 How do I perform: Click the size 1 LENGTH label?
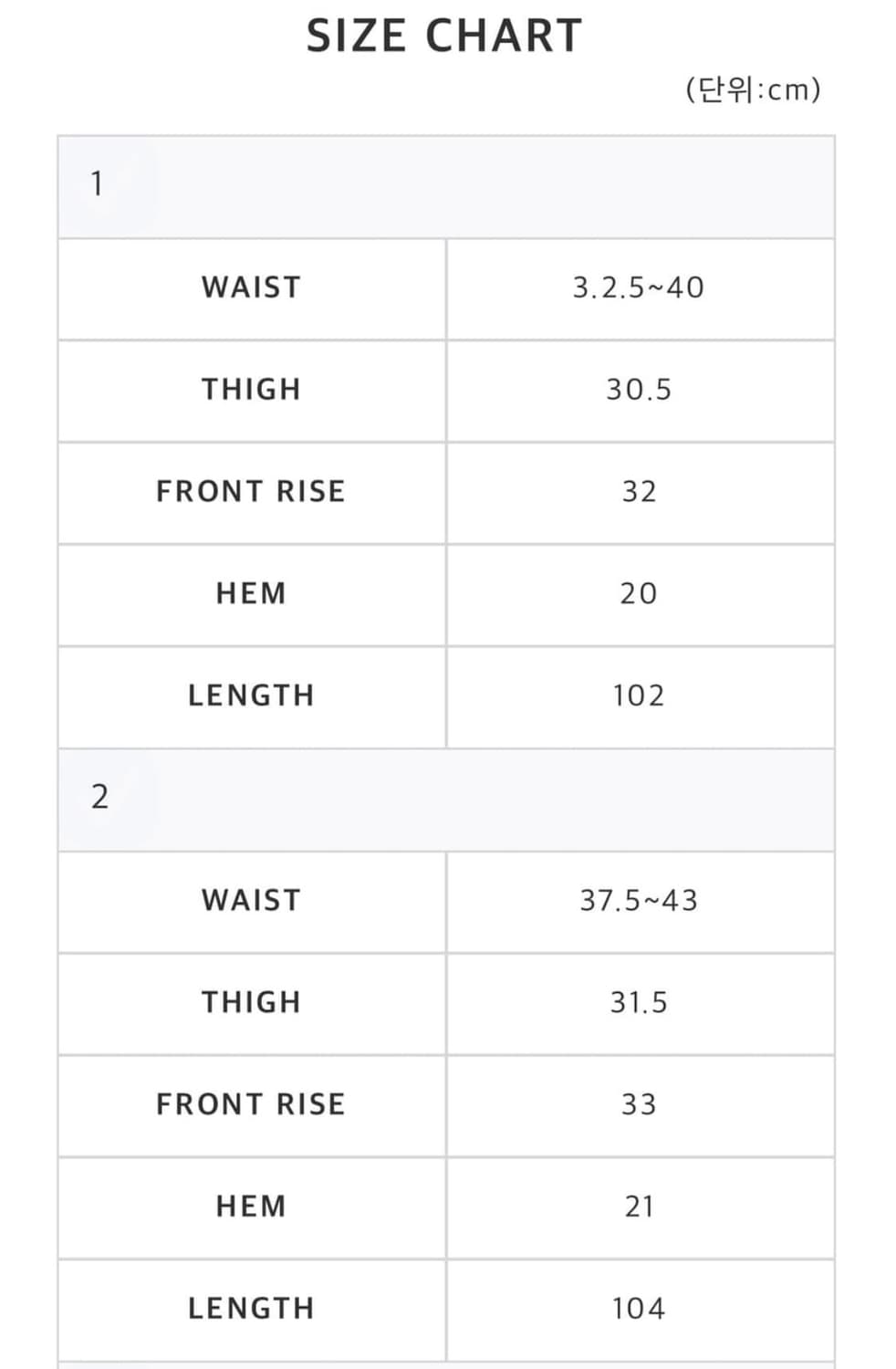point(251,696)
